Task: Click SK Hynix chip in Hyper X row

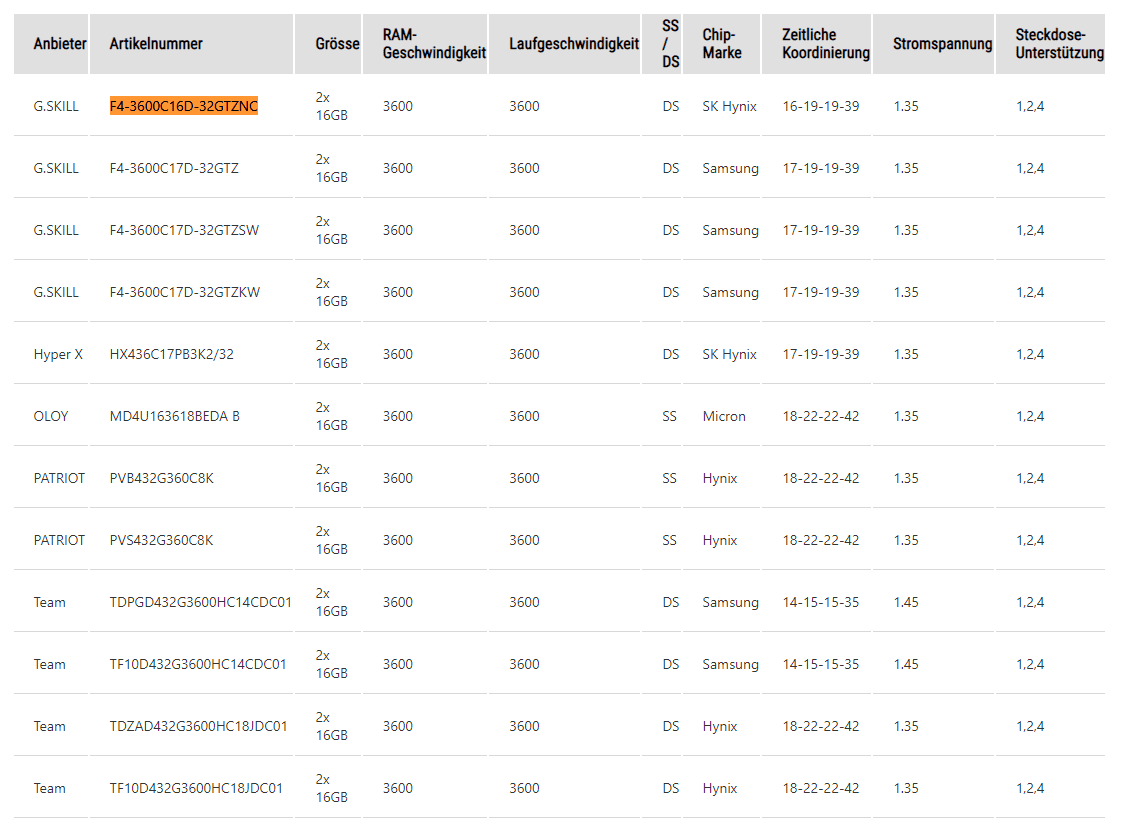Action: coord(730,355)
